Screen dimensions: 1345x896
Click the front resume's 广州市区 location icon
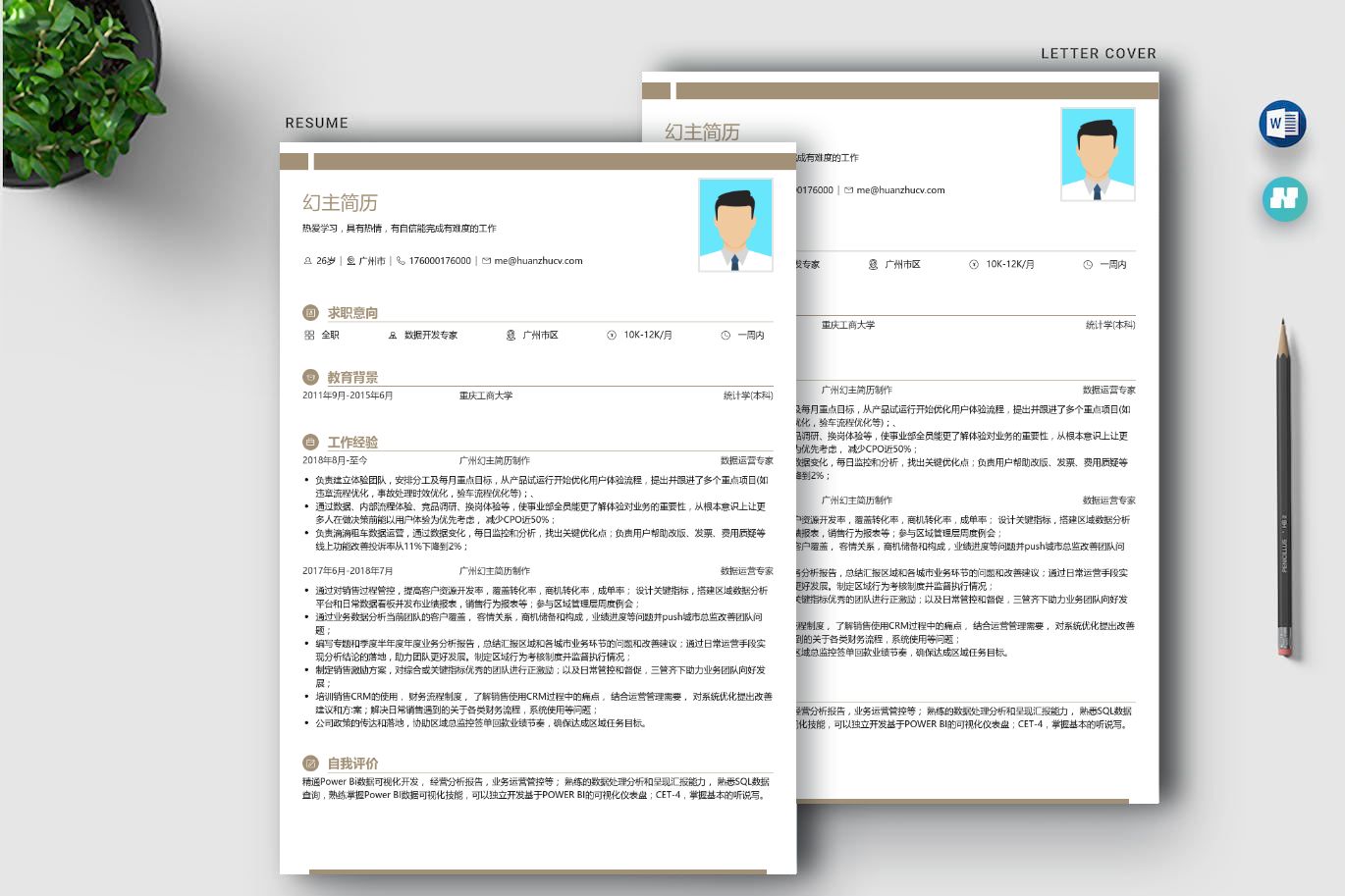point(511,335)
